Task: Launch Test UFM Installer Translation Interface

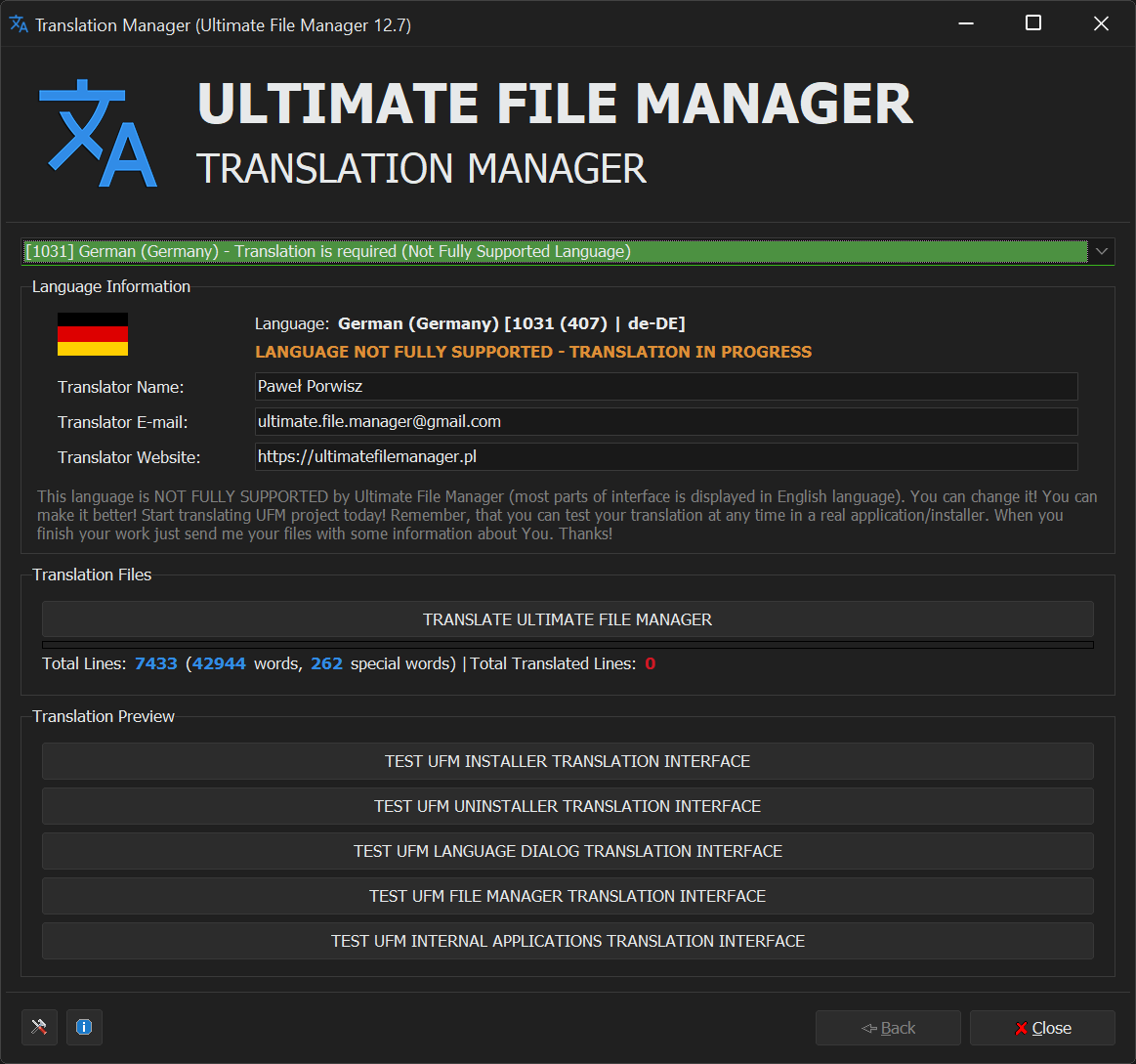Action: point(568,761)
